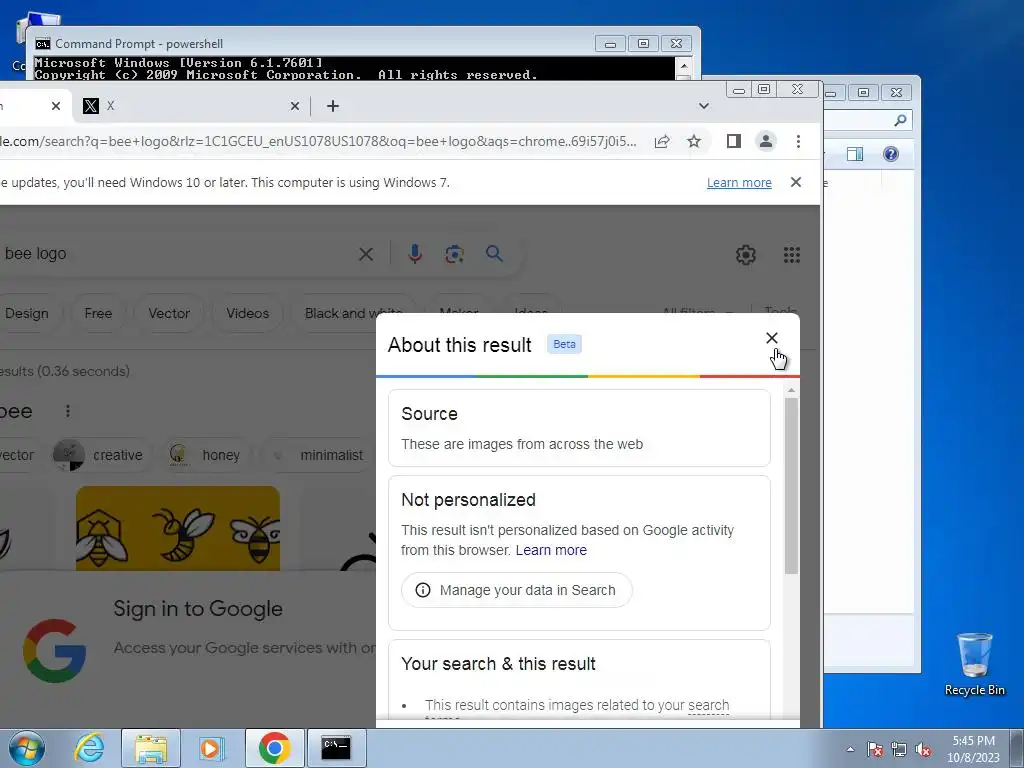Click the Command Prompt title bar icon
Image resolution: width=1024 pixels, height=768 pixels.
pos(42,44)
